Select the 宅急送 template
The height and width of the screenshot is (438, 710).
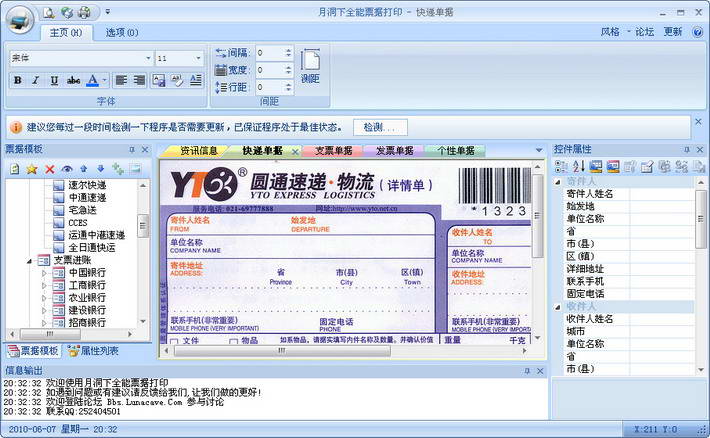[x=82, y=210]
